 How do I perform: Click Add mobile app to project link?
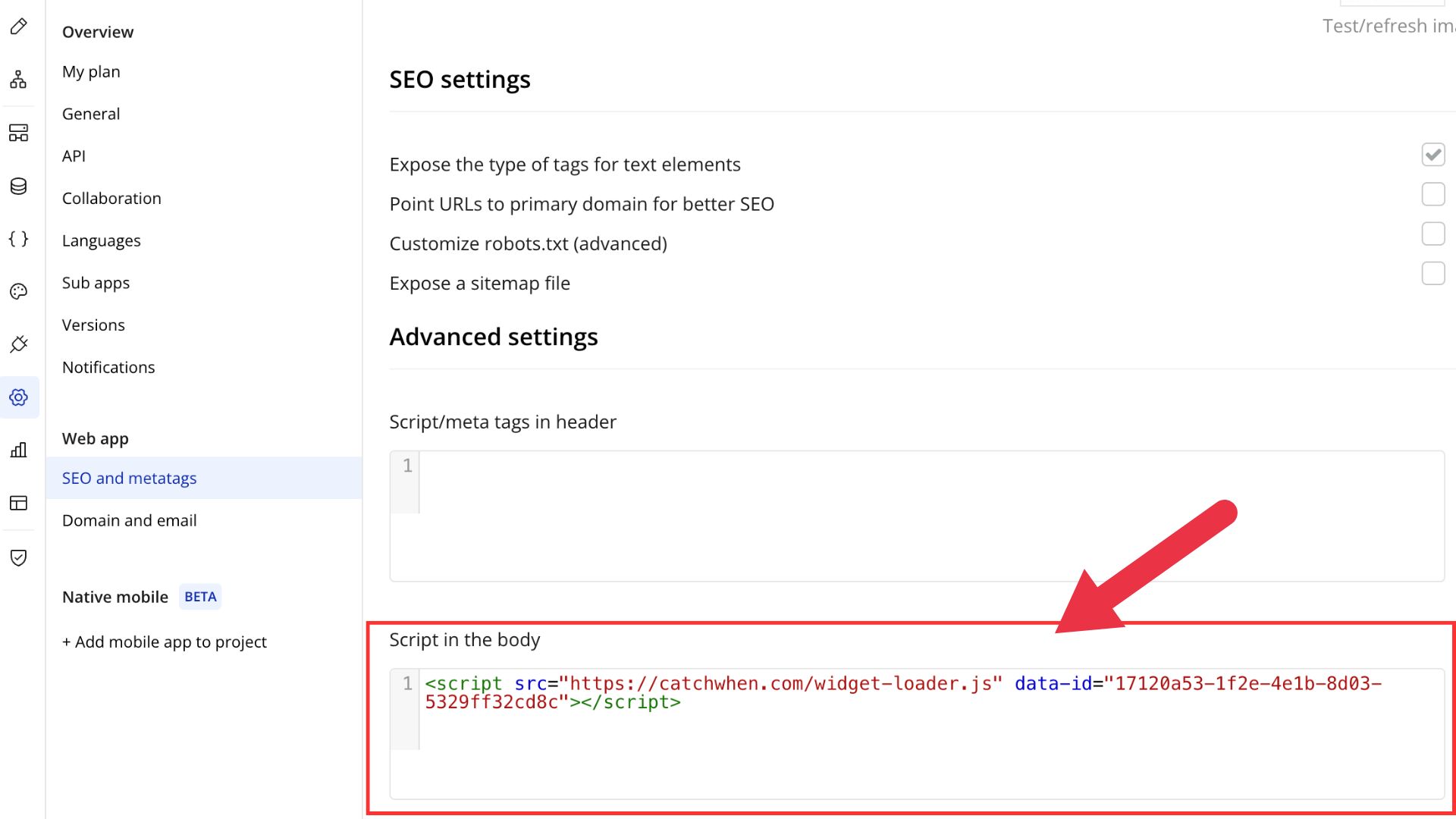pyautogui.click(x=165, y=642)
